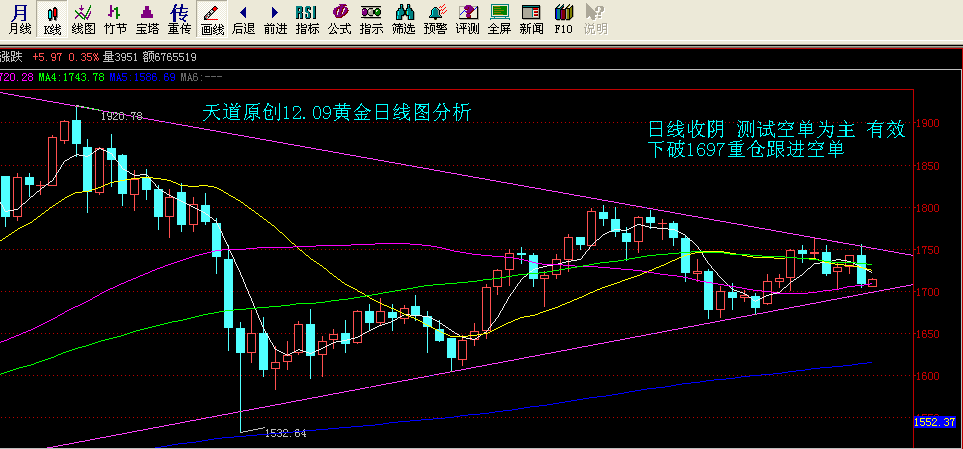963x449 pixels.
Task: Click the 1600 price axis label
Action: [928, 376]
